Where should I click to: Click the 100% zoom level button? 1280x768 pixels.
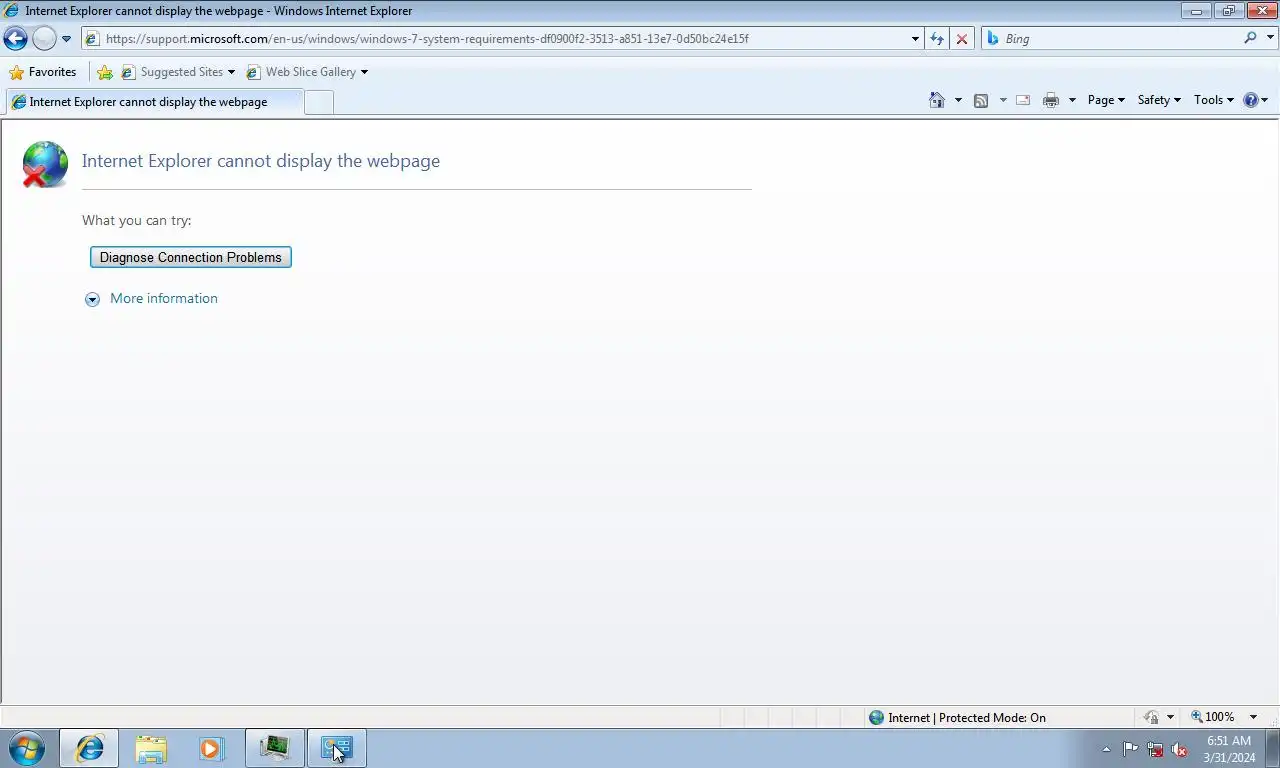(1213, 717)
